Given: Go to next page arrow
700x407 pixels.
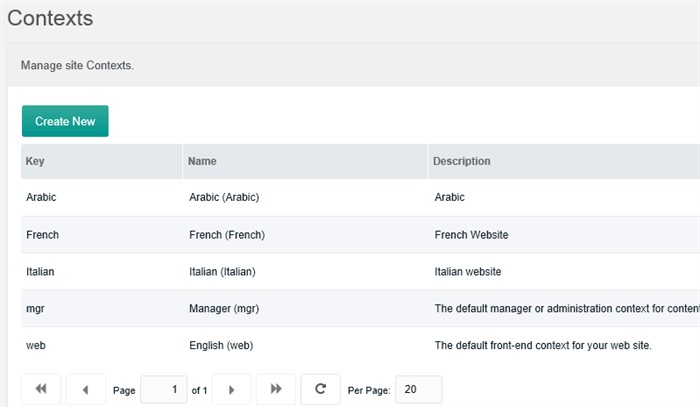Looking at the screenshot, I should tap(231, 389).
